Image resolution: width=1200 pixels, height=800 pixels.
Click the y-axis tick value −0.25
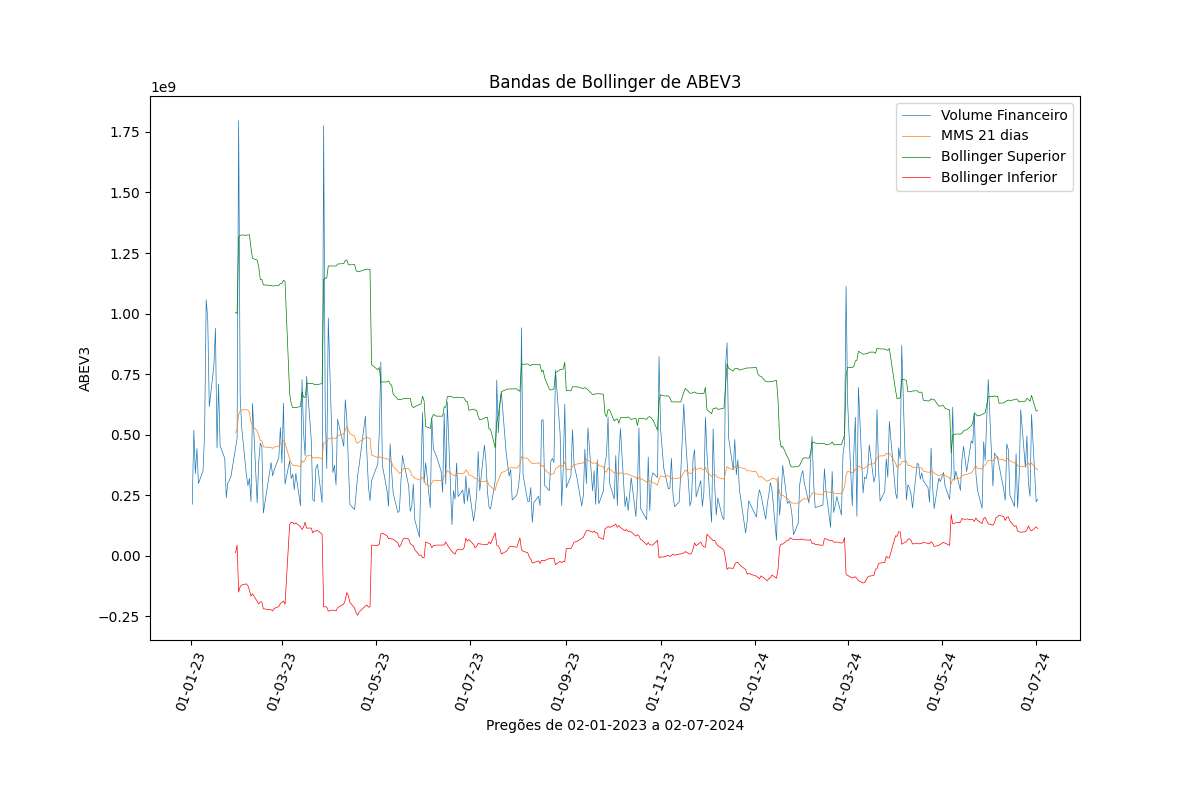point(121,617)
